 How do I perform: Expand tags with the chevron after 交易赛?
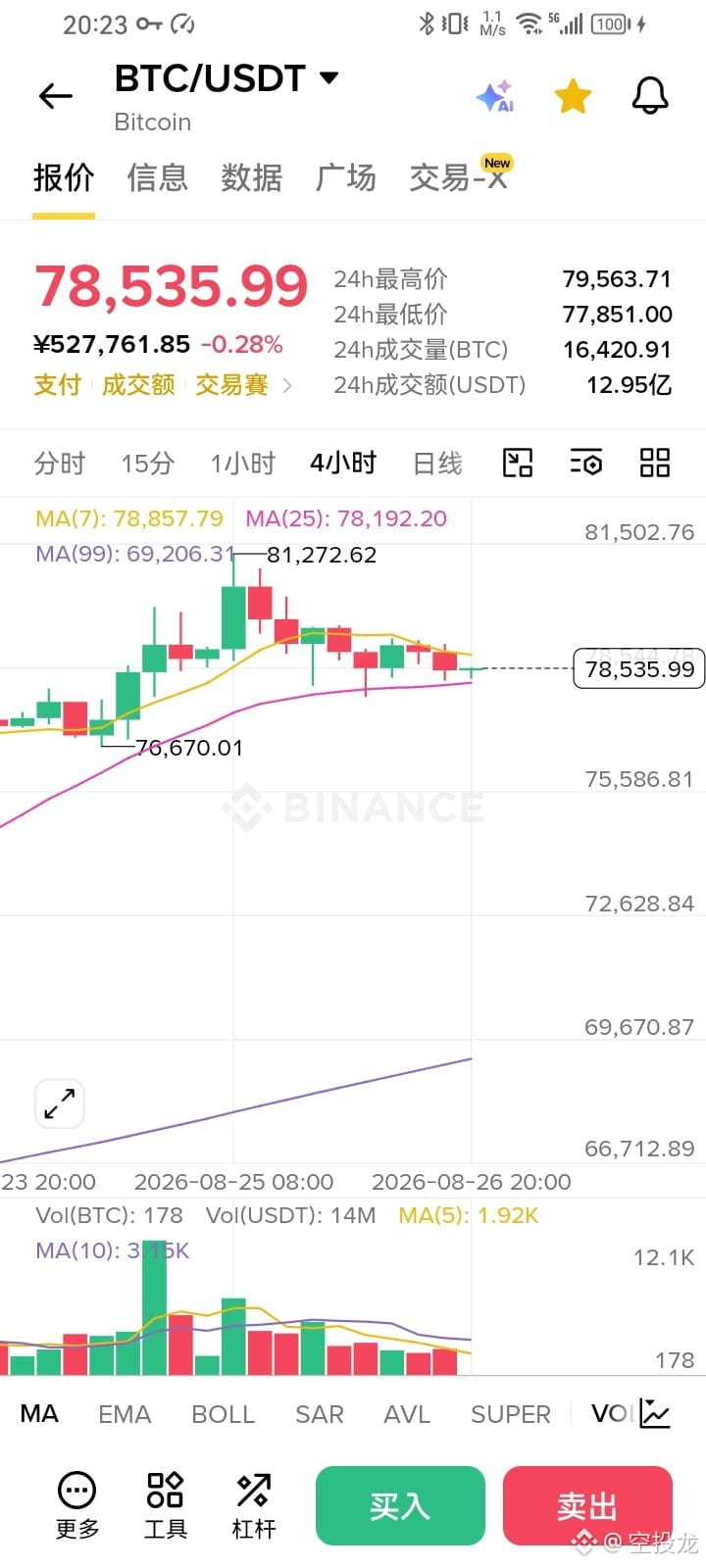(287, 386)
